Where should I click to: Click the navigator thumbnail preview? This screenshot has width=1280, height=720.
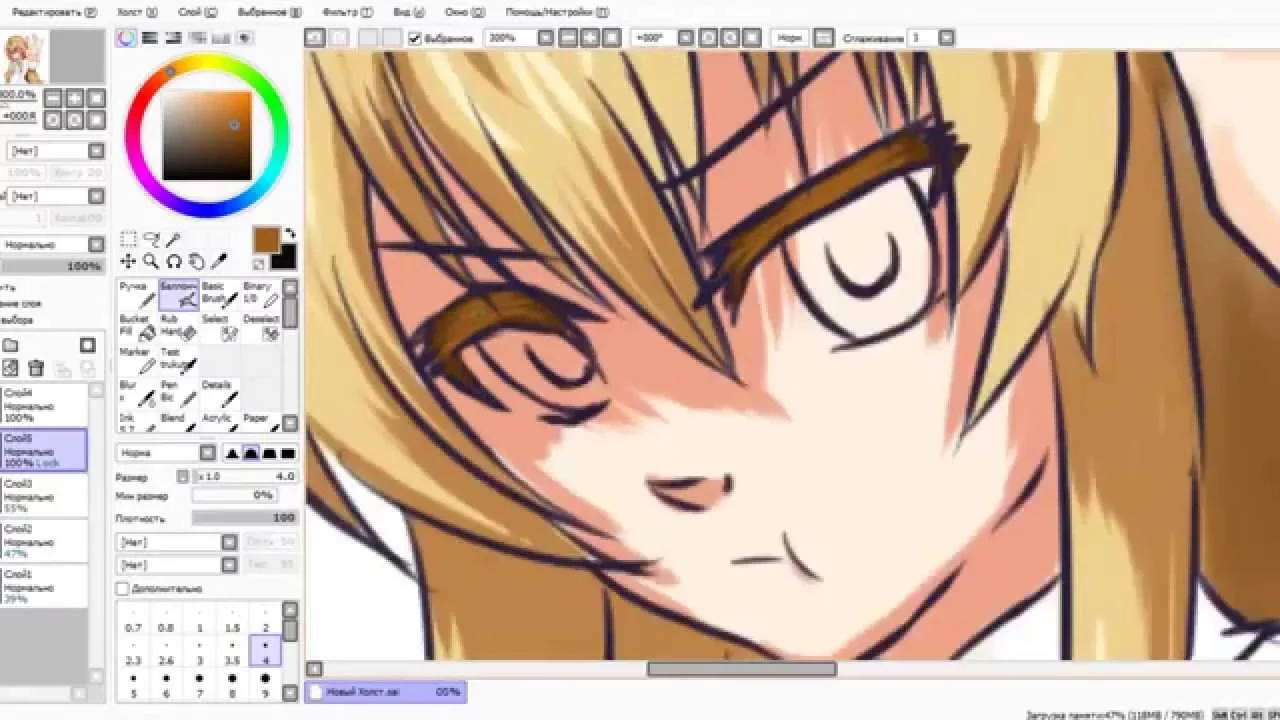pos(22,57)
